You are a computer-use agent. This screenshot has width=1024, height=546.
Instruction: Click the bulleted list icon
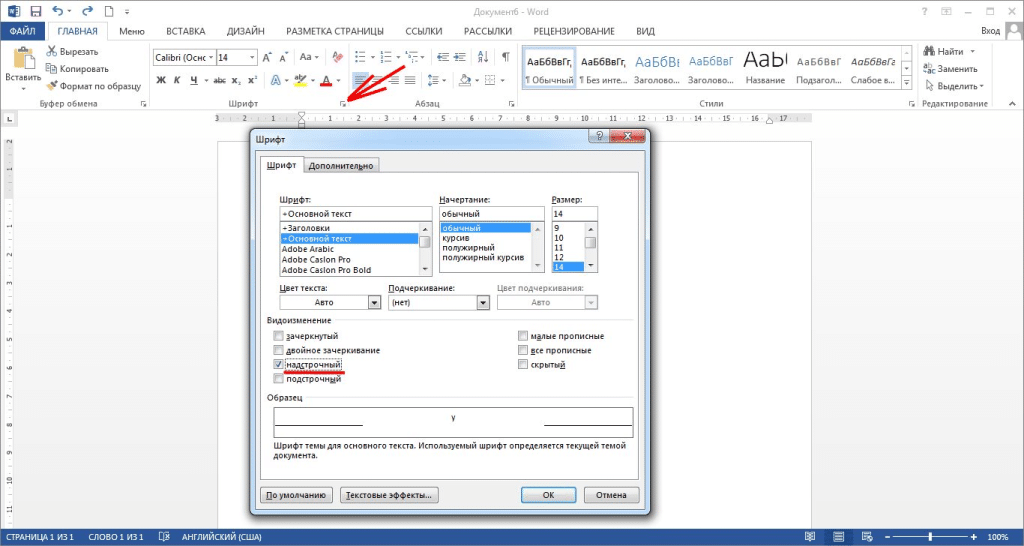pos(360,57)
